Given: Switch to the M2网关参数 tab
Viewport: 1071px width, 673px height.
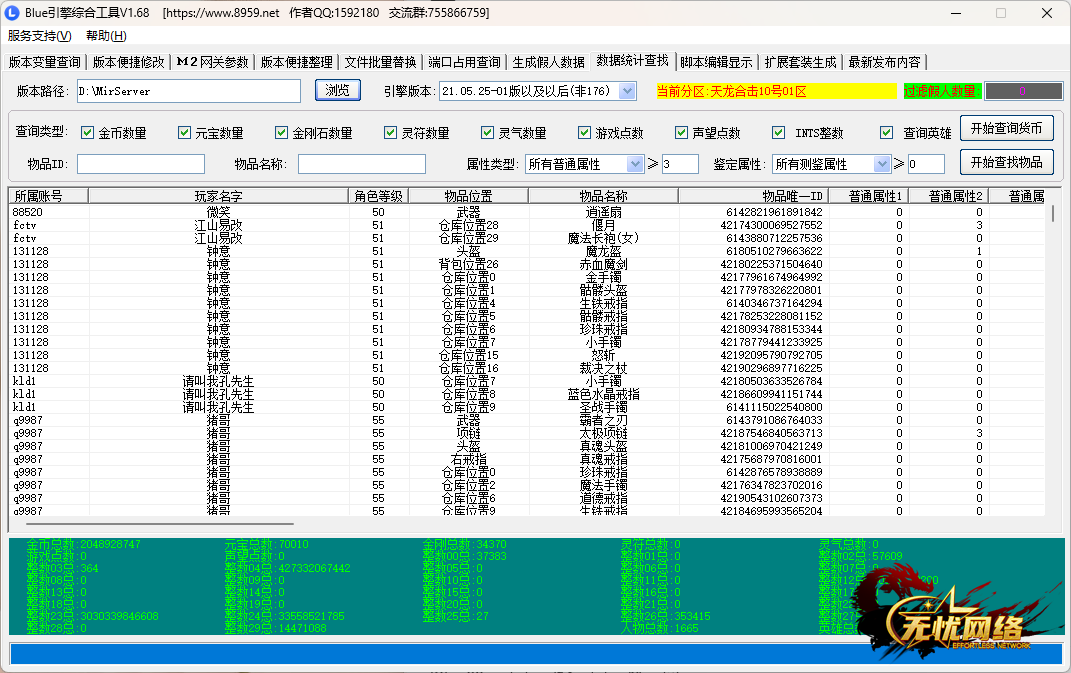Looking at the screenshot, I should tap(212, 62).
